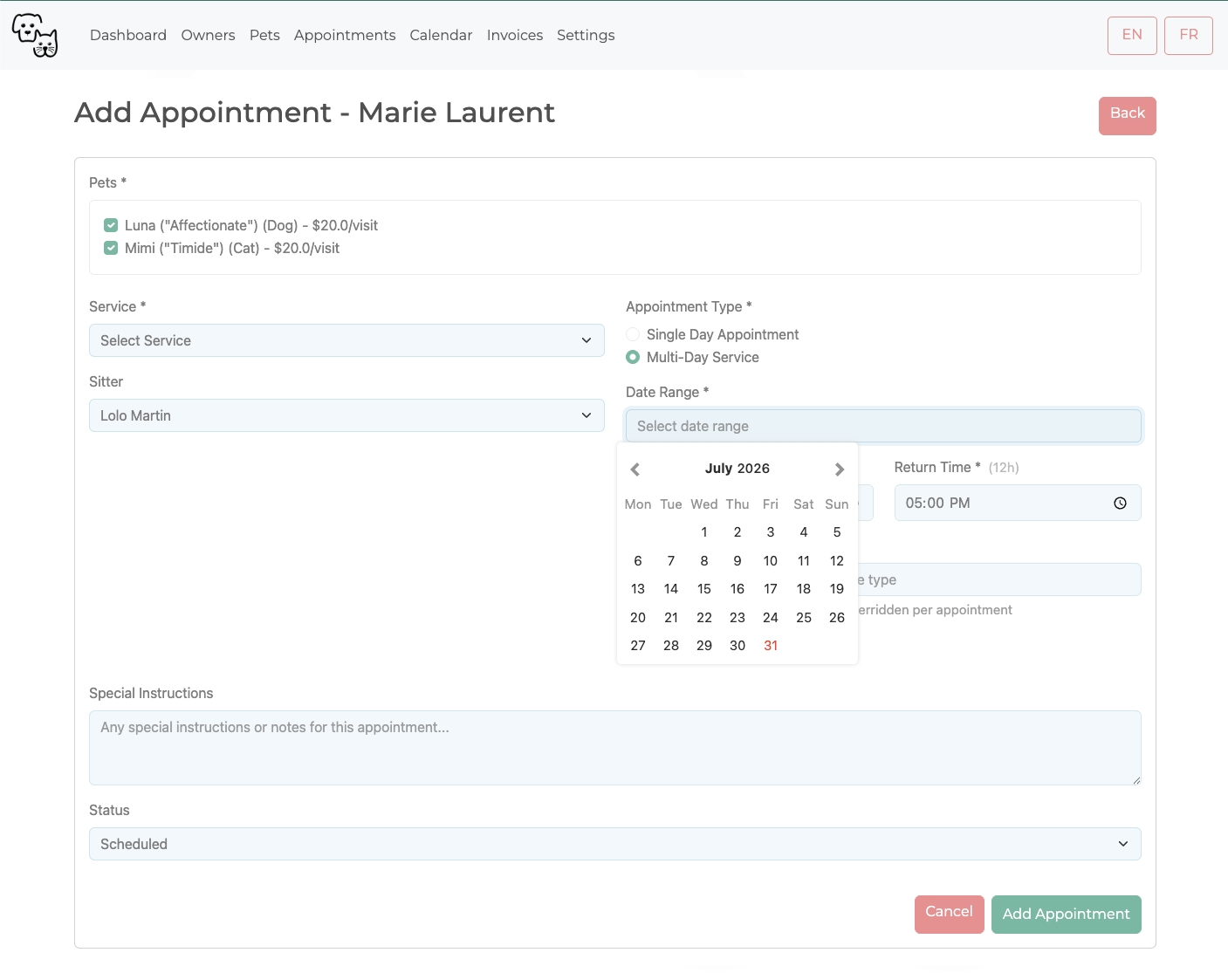Pick July 27 in the calendar

(x=638, y=646)
